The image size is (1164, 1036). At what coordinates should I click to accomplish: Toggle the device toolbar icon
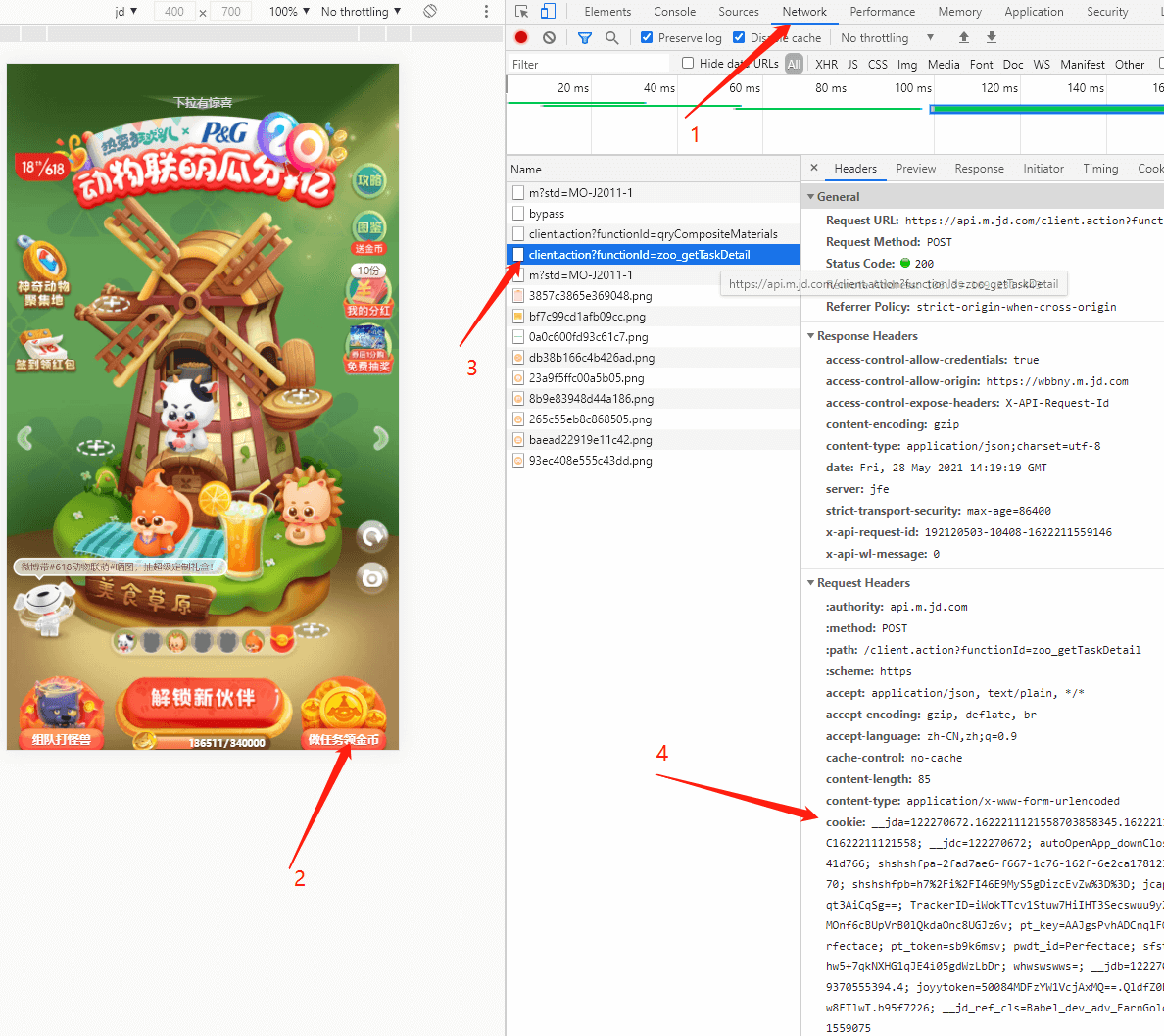coord(548,12)
